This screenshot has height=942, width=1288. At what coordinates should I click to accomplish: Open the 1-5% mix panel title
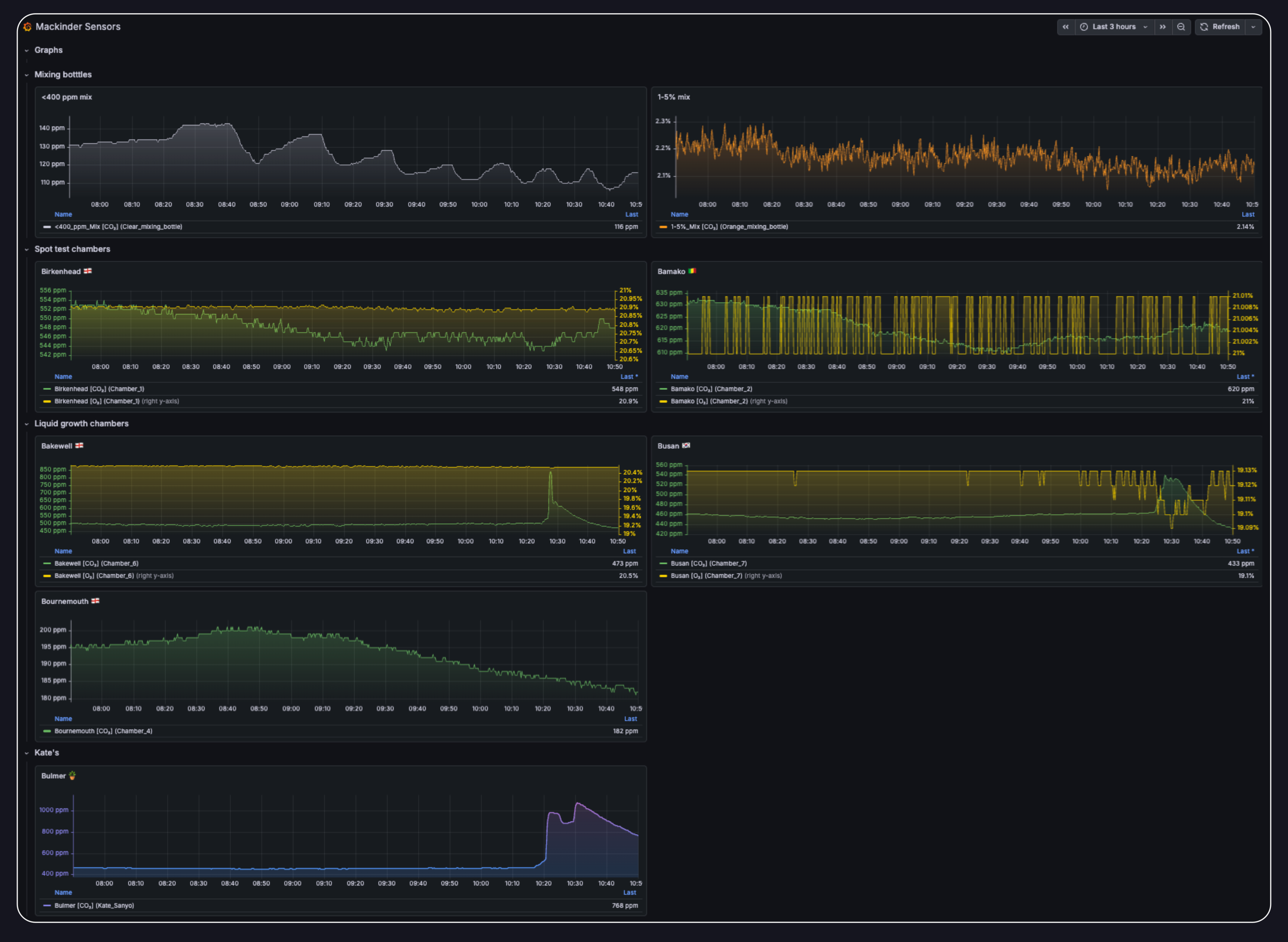point(674,97)
